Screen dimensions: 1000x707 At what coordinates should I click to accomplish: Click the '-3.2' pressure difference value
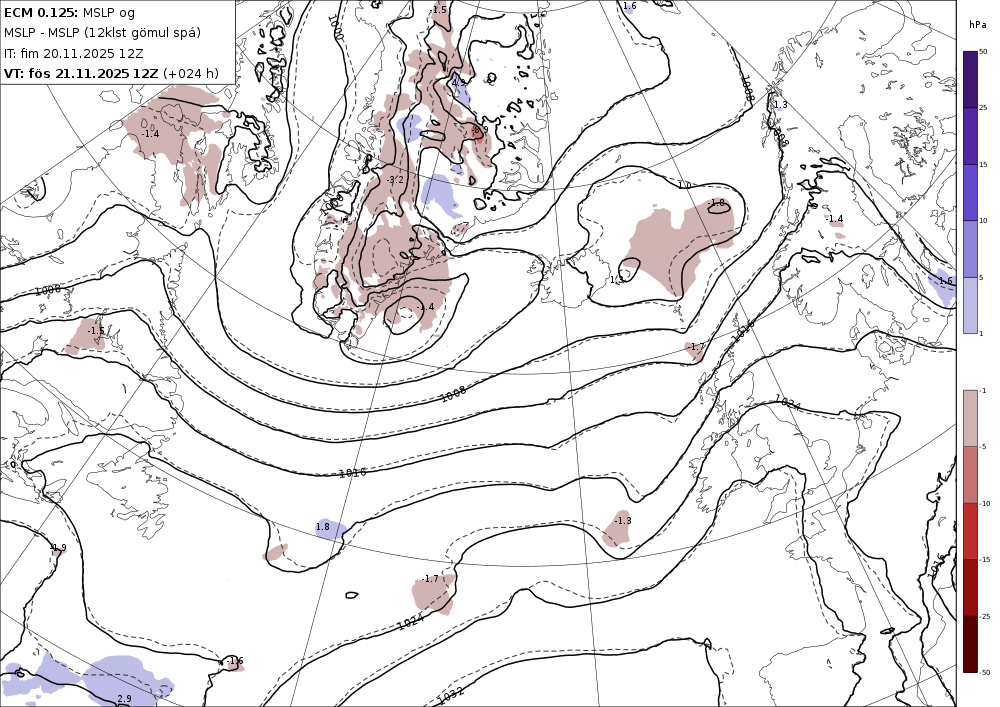(395, 180)
